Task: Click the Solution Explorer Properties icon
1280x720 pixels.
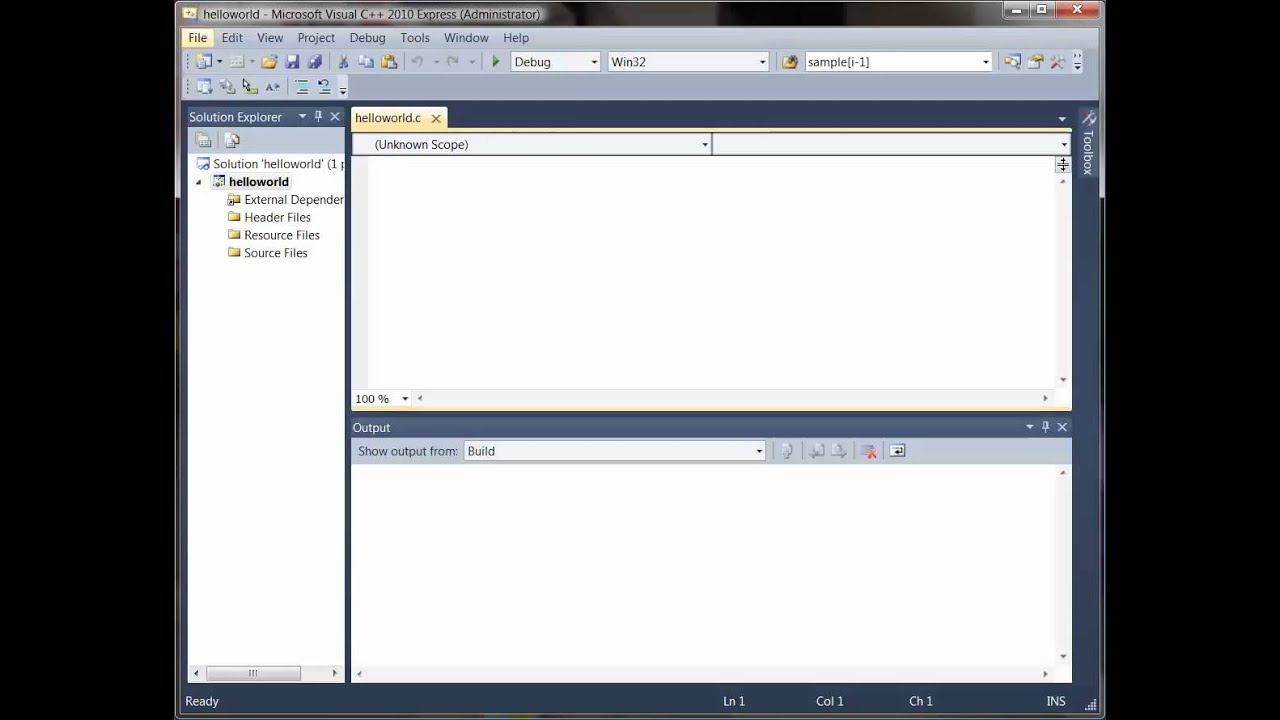Action: coord(203,140)
